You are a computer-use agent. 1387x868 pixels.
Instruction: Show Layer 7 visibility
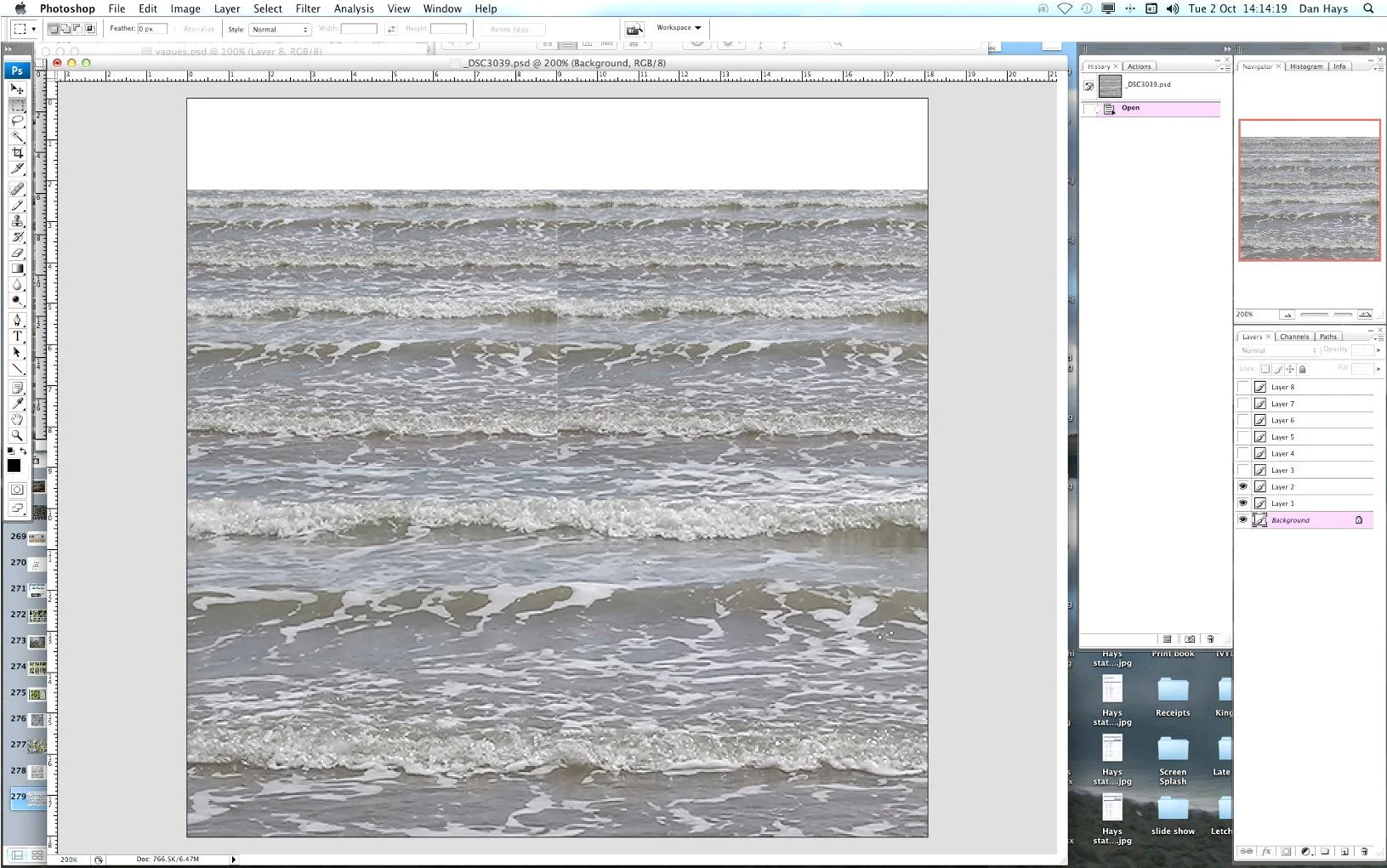point(1242,404)
